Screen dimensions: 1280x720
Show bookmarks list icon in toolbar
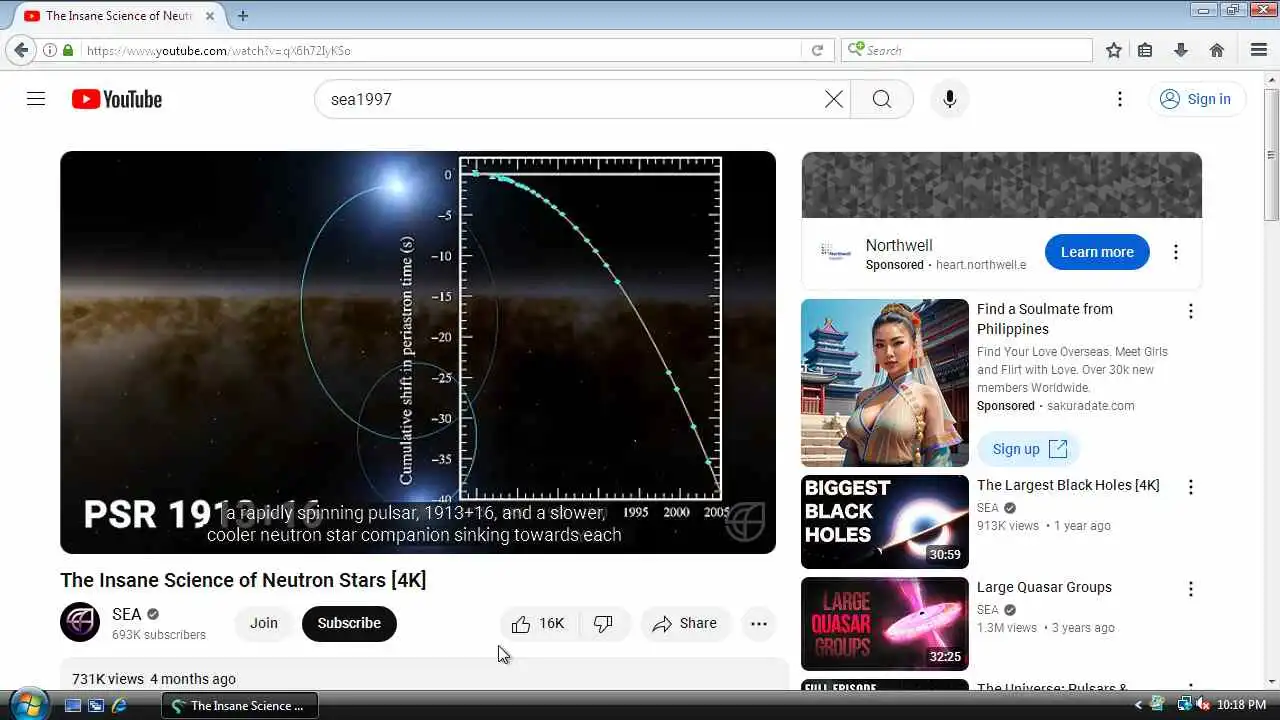1145,50
